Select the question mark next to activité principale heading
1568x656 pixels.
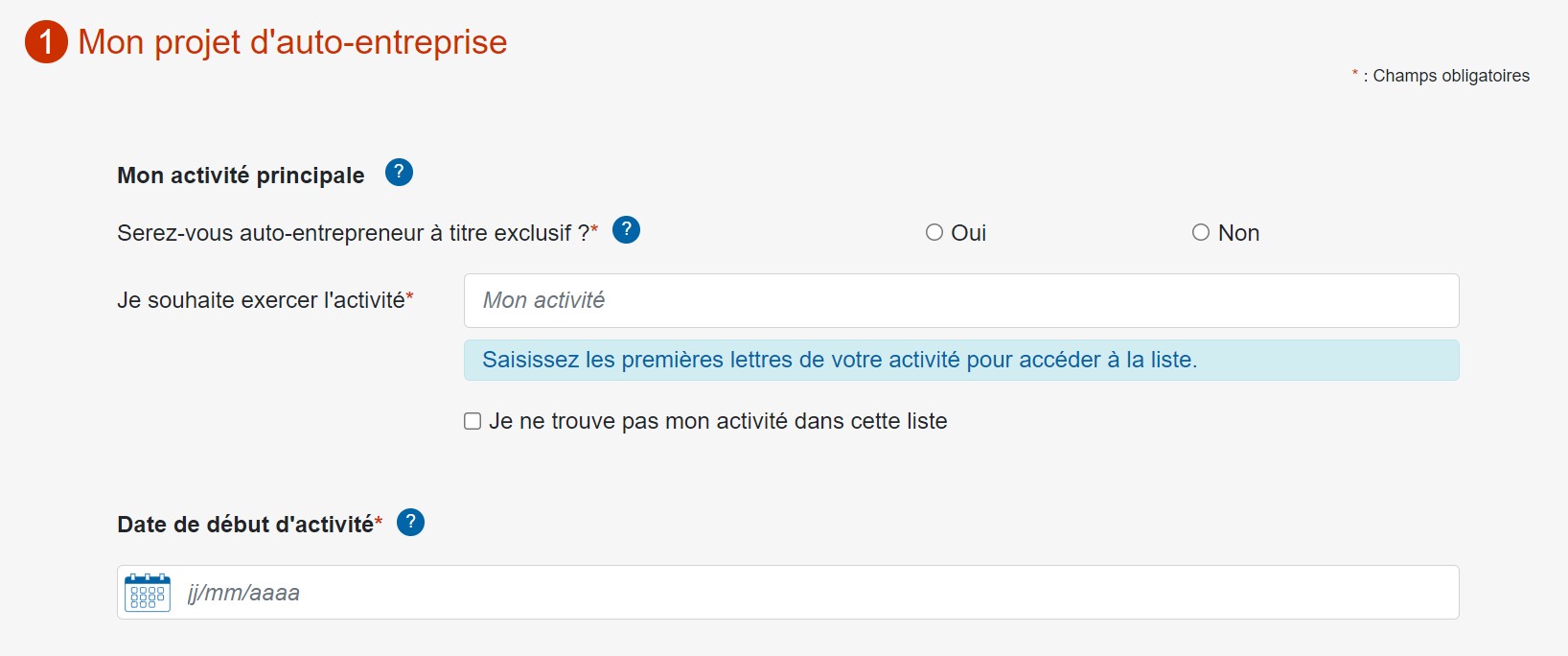(399, 173)
